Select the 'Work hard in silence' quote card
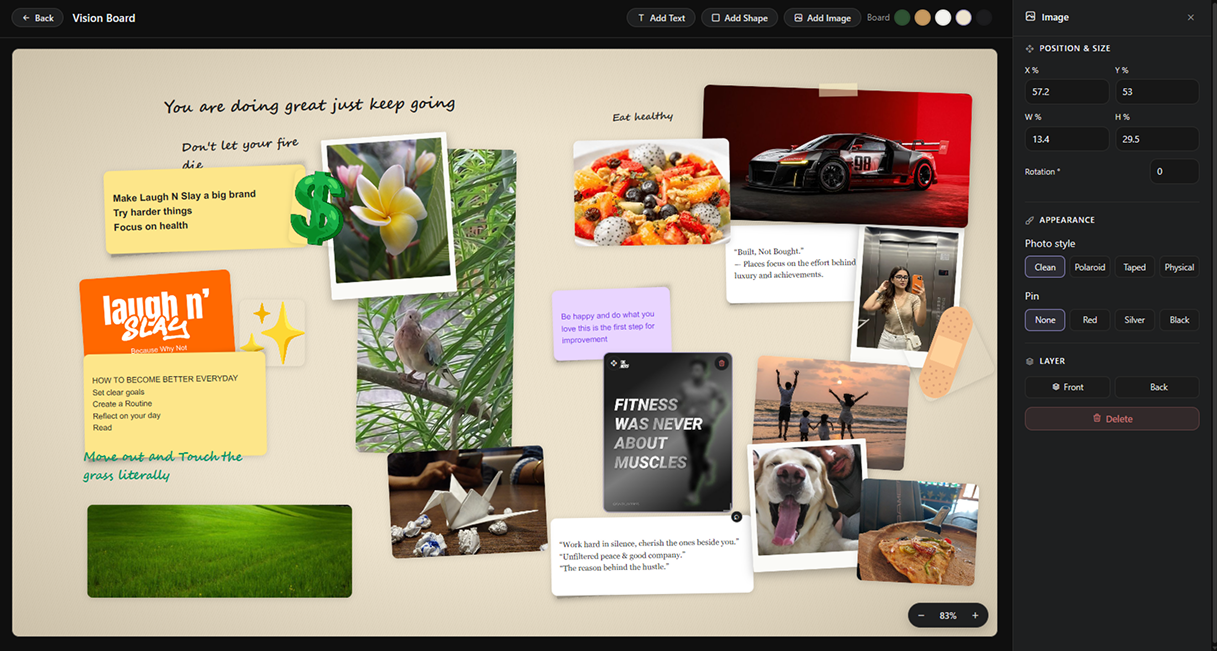The image size is (1217, 651). point(651,555)
